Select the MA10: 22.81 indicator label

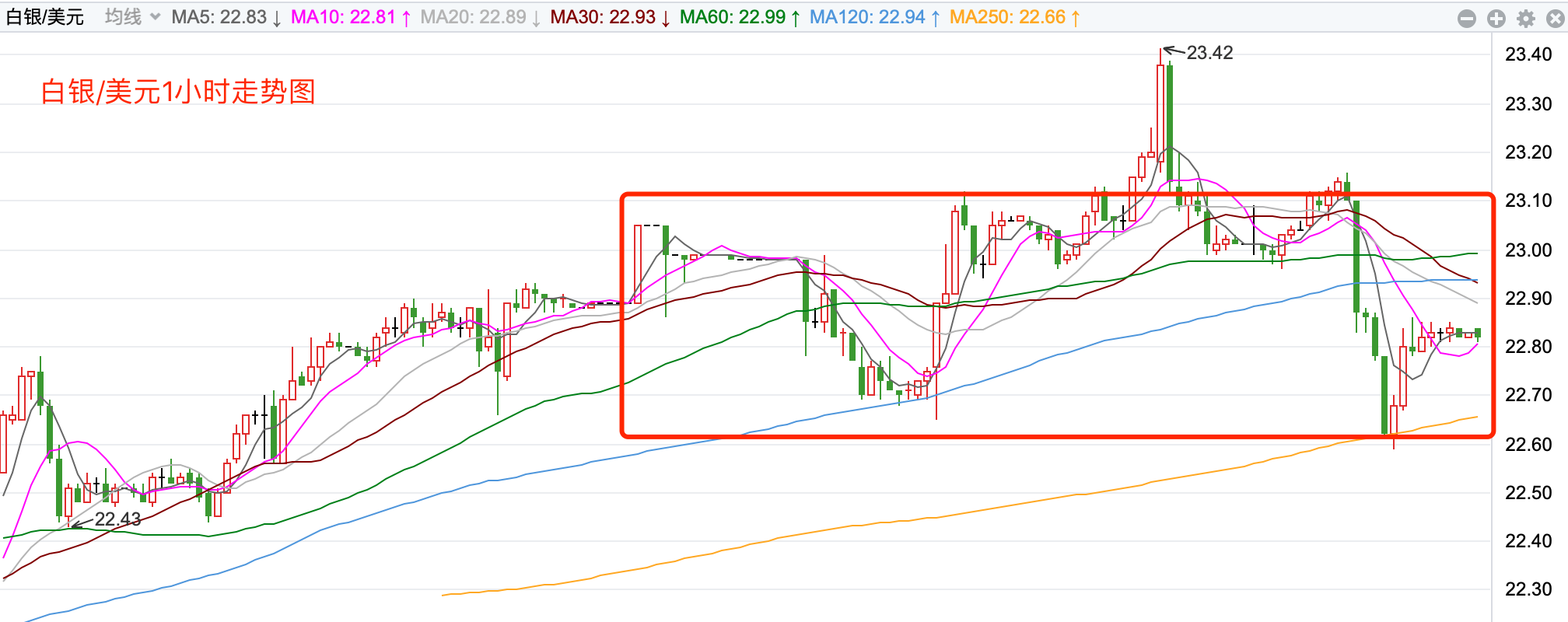click(x=351, y=17)
